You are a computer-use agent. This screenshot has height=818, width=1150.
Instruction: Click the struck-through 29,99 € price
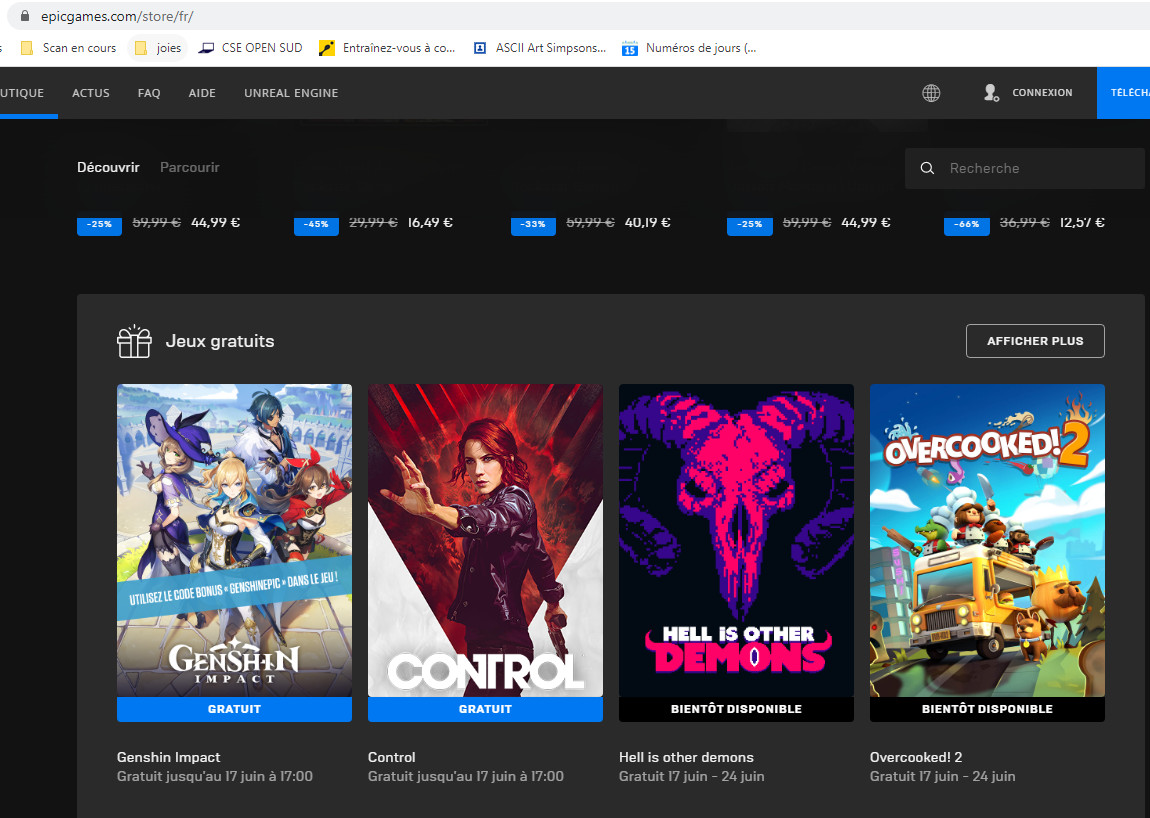click(373, 222)
